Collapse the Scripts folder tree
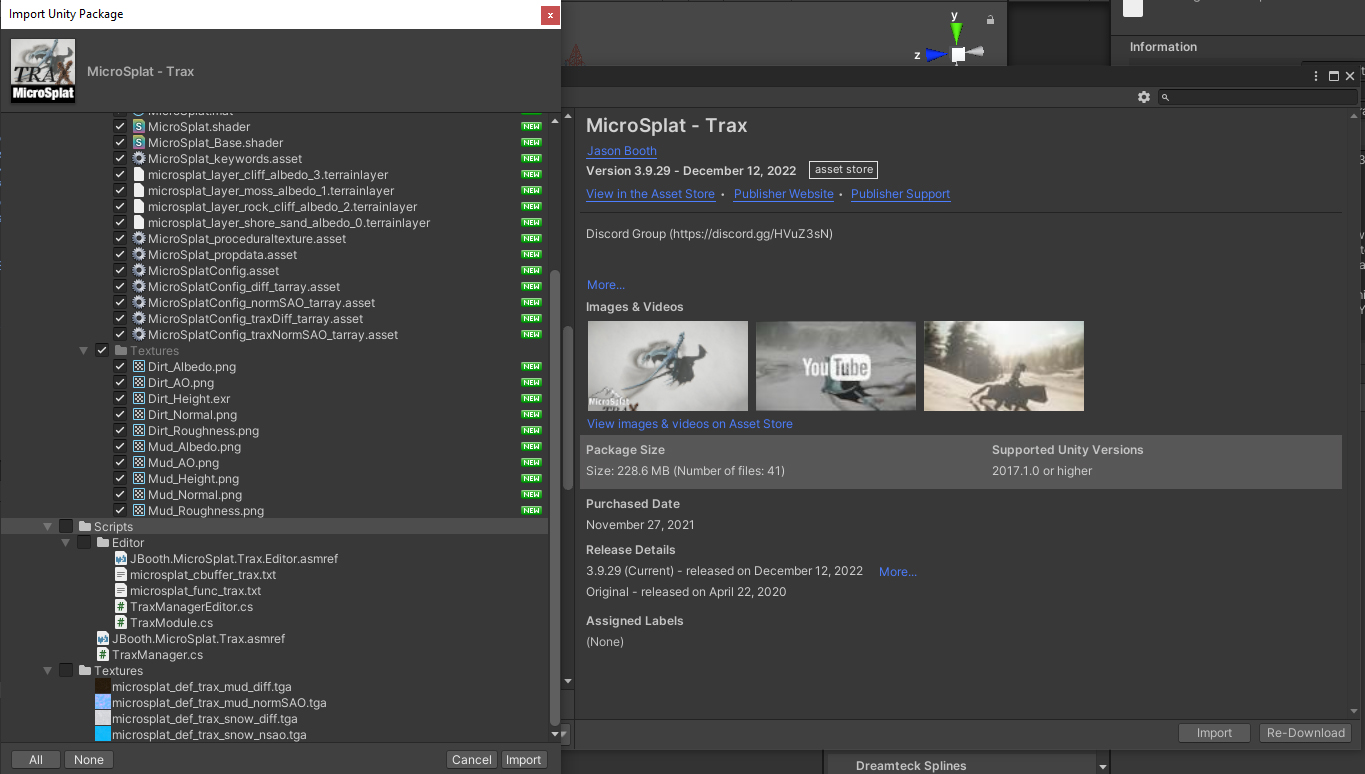 (x=47, y=527)
